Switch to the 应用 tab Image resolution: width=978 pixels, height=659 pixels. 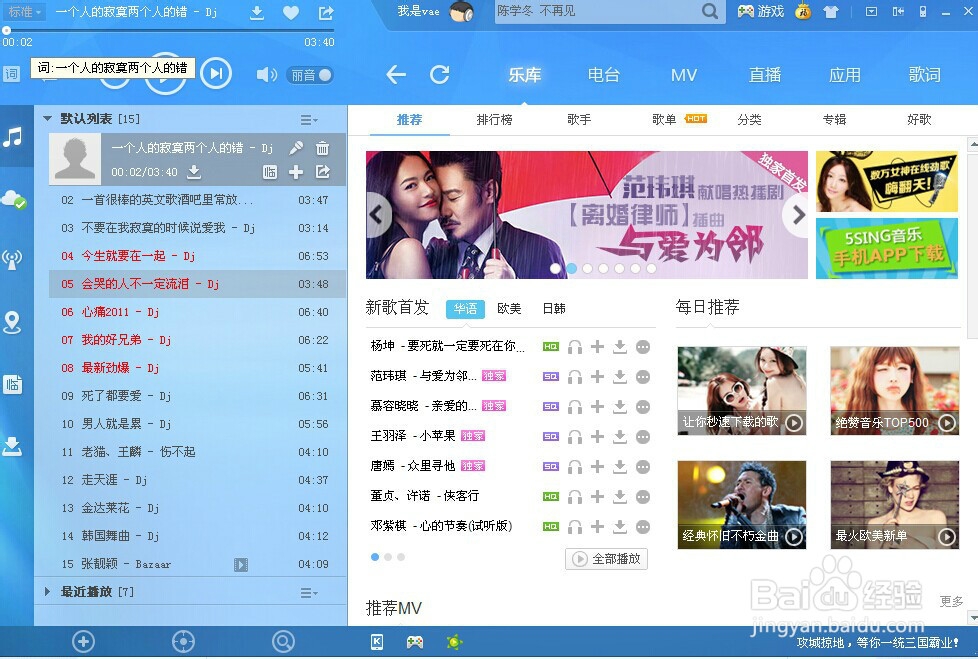[x=845, y=75]
